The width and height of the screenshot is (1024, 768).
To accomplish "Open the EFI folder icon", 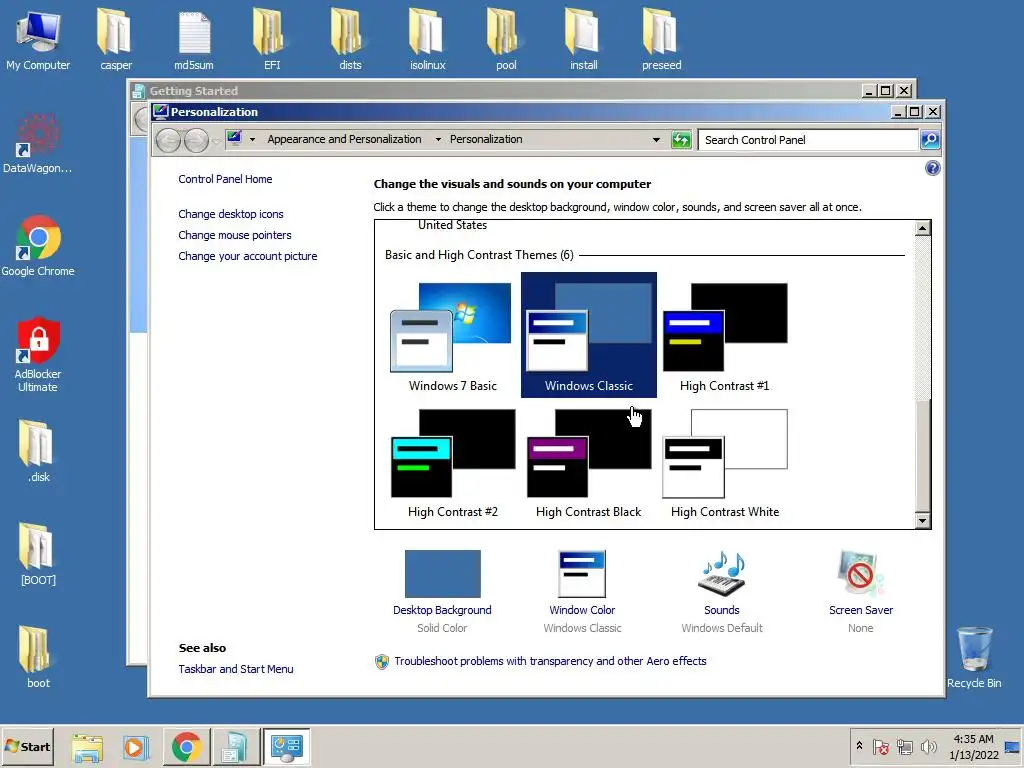I will (272, 40).
